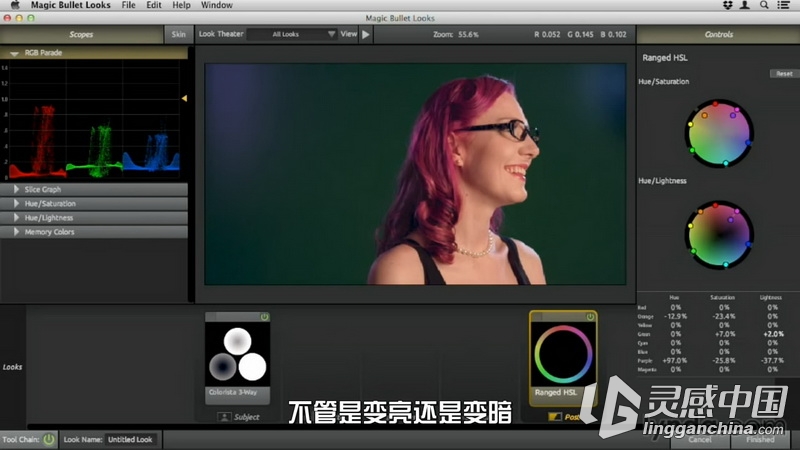The image size is (800, 450).
Task: Click the video preview image
Action: (415, 174)
